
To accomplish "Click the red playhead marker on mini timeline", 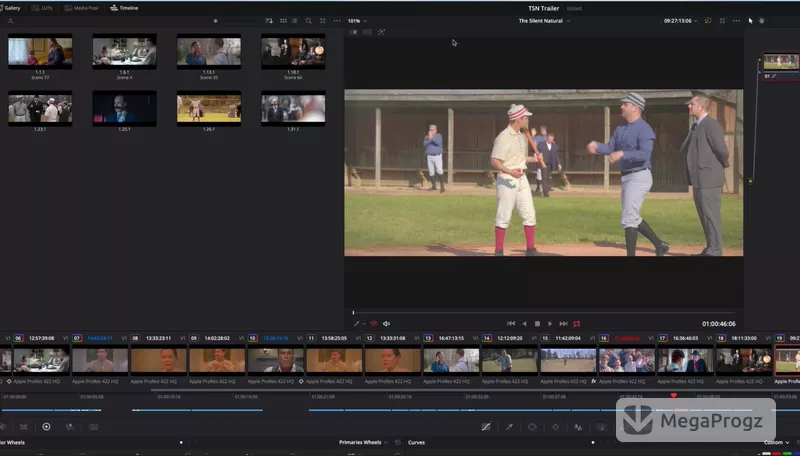I will click(673, 395).
